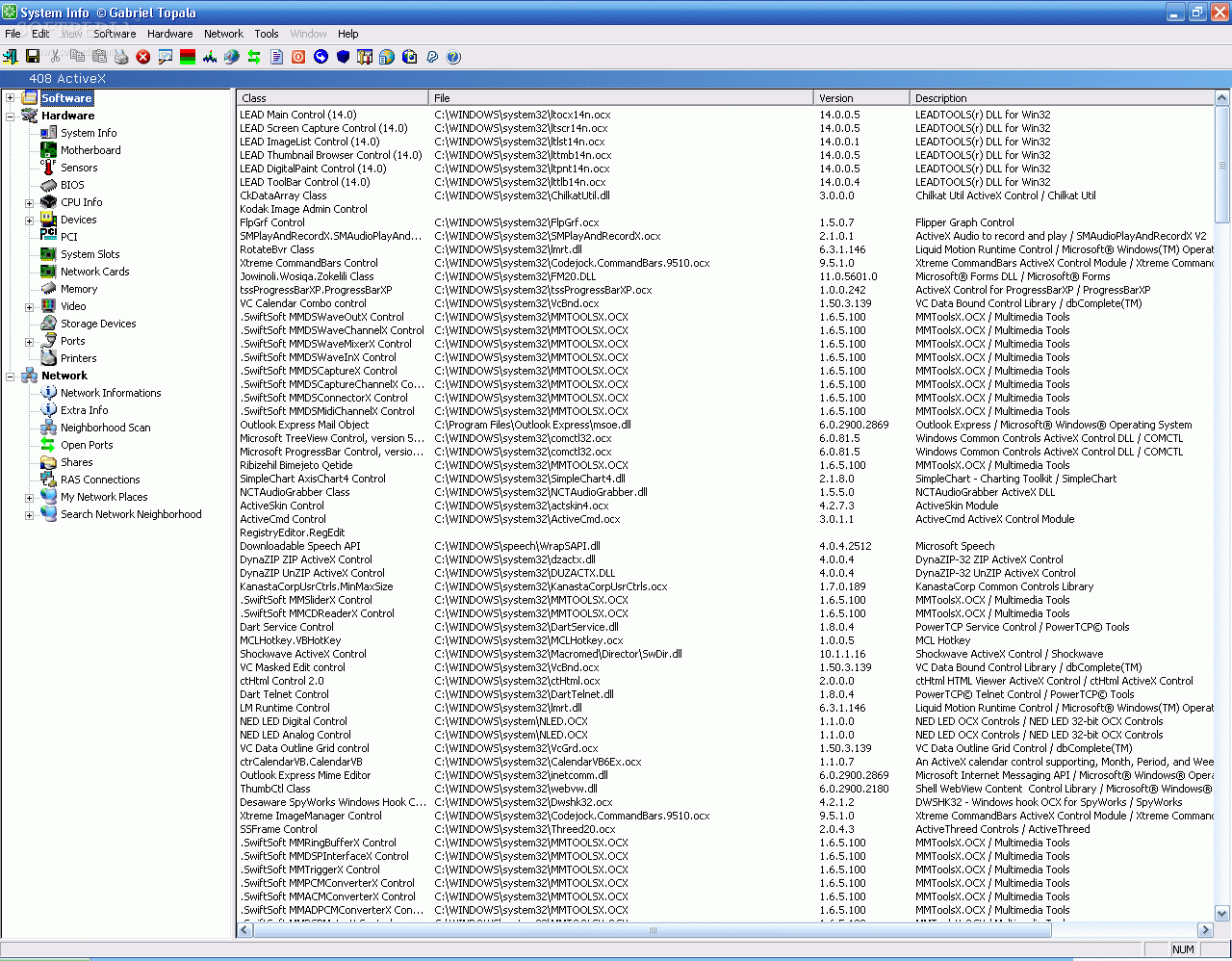This screenshot has height=961, width=1232.
Task: Select Network Informations in the tree
Action: (x=111, y=393)
